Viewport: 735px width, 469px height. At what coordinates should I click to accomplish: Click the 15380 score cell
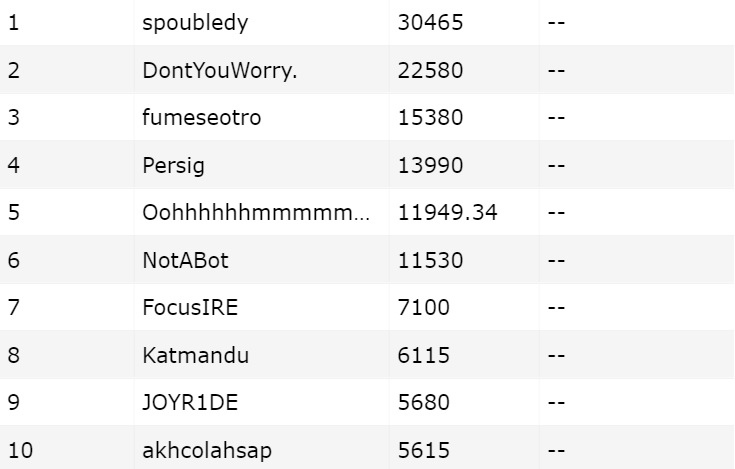430,118
